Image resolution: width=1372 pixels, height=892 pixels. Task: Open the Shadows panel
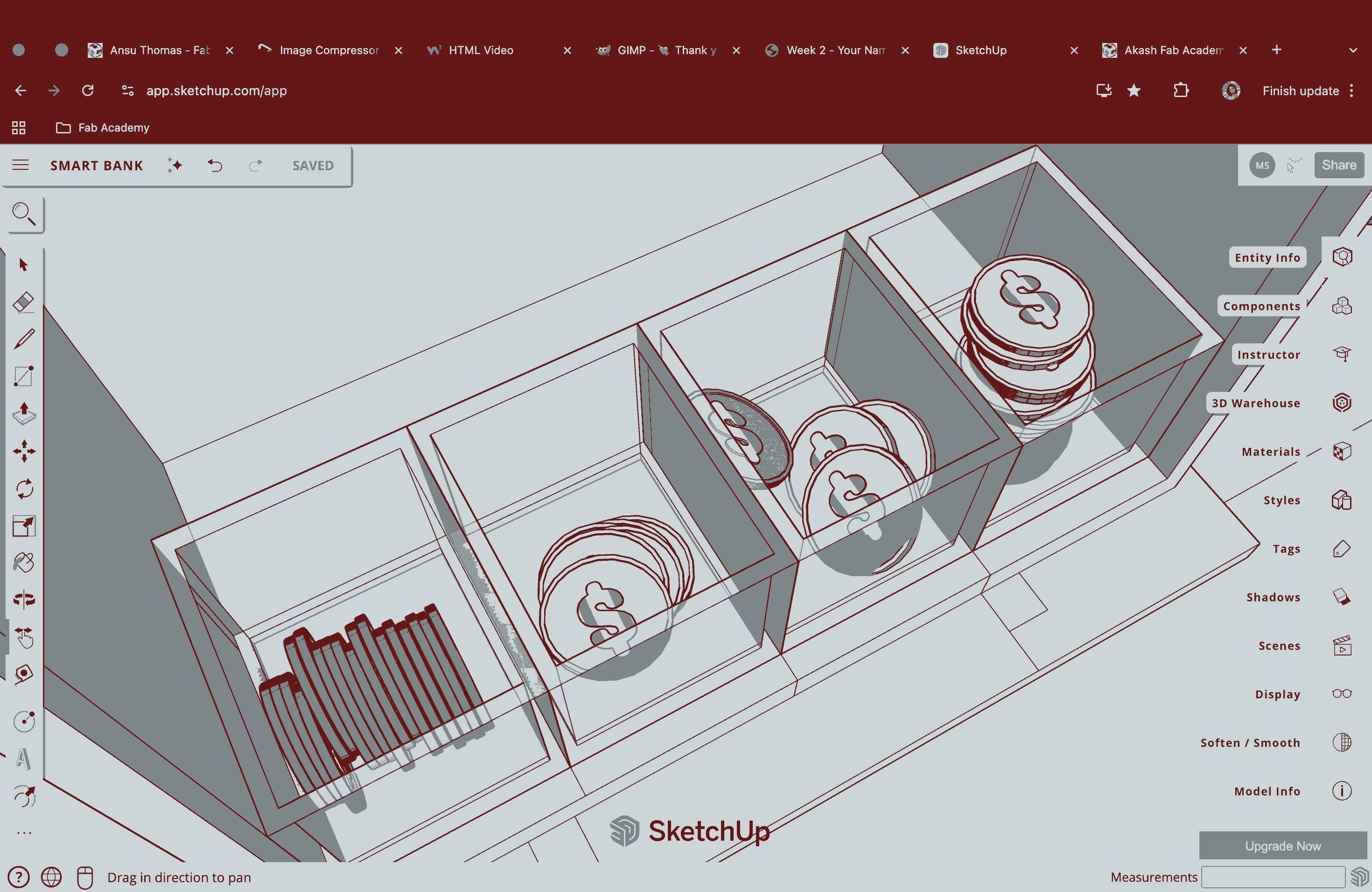1342,597
